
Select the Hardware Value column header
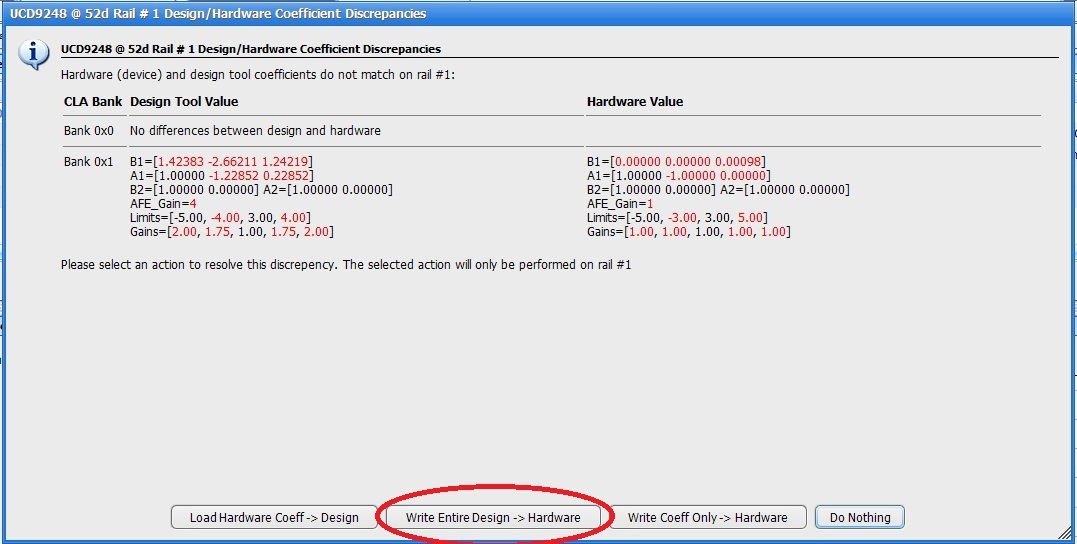pyautogui.click(x=635, y=102)
